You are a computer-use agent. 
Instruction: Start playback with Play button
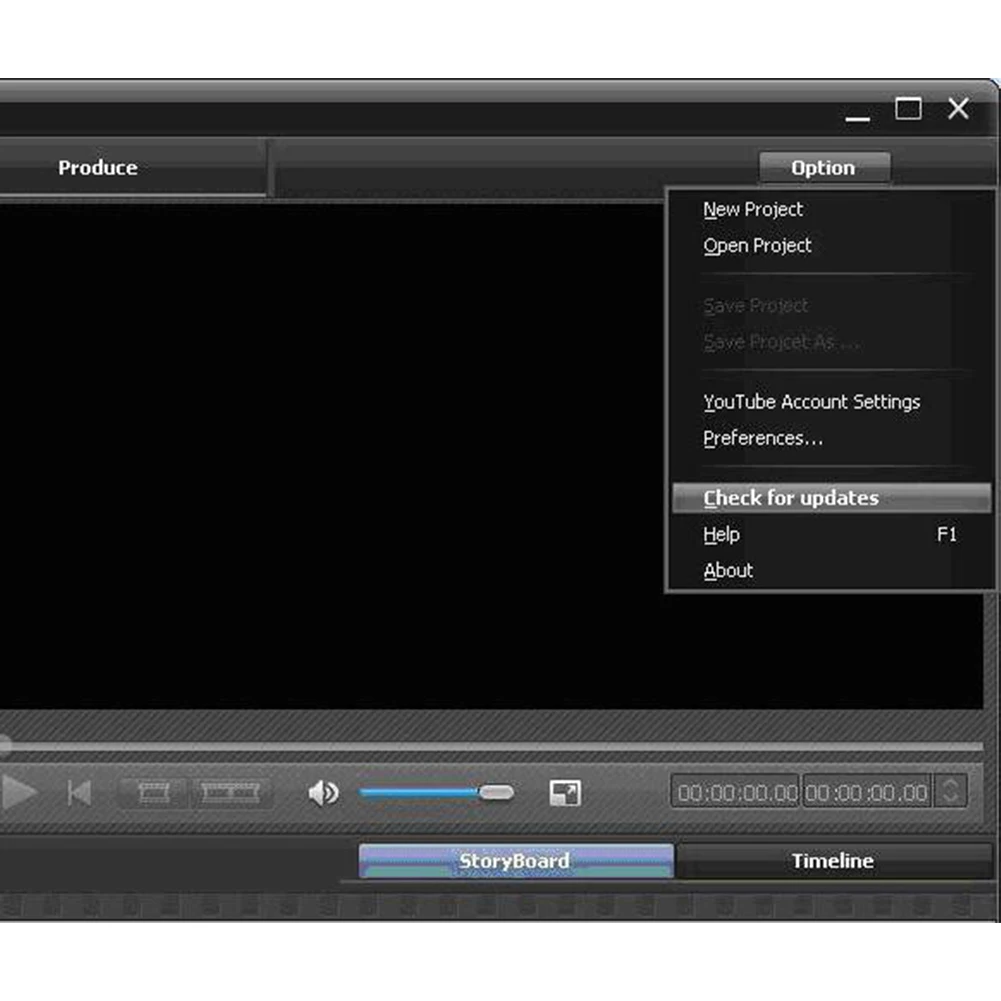(18, 793)
